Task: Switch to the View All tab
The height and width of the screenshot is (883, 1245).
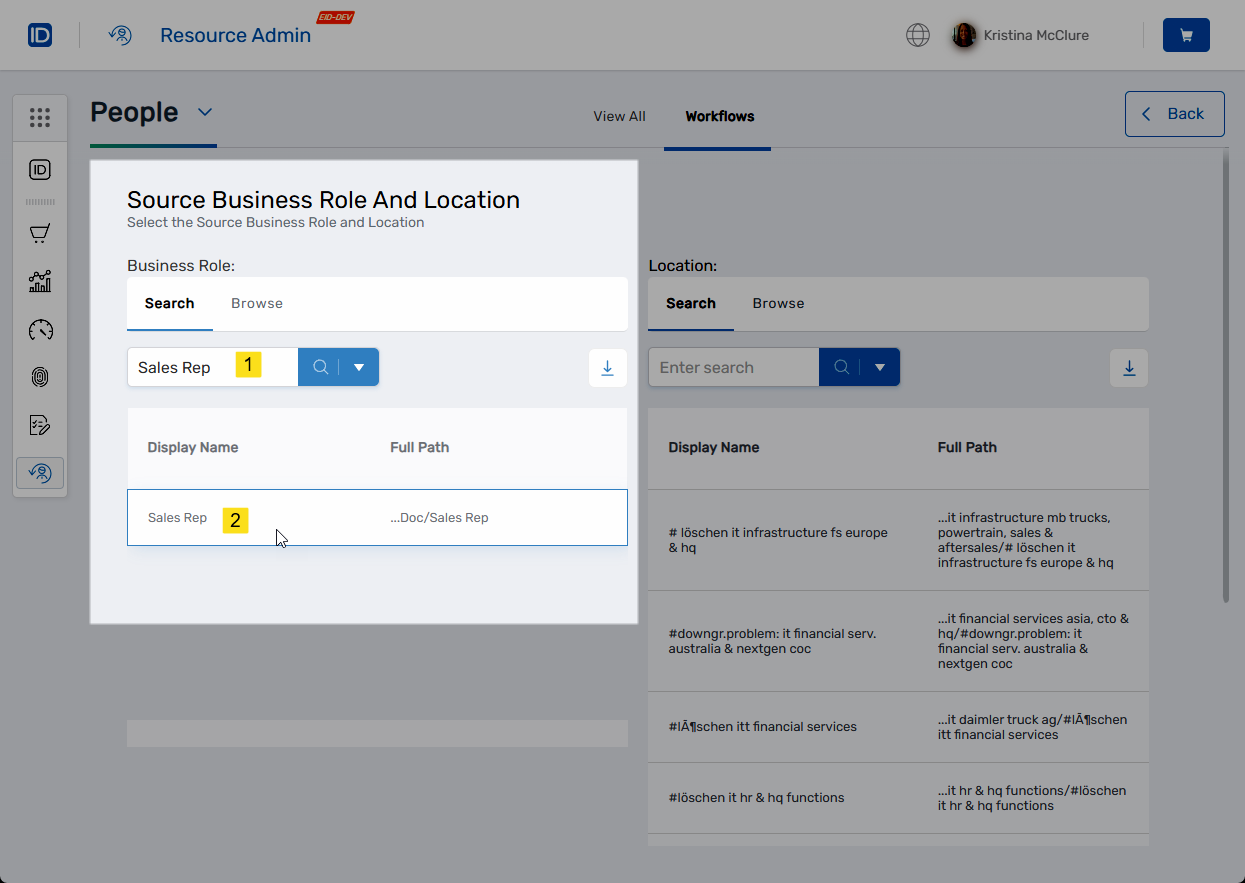Action: tap(619, 116)
